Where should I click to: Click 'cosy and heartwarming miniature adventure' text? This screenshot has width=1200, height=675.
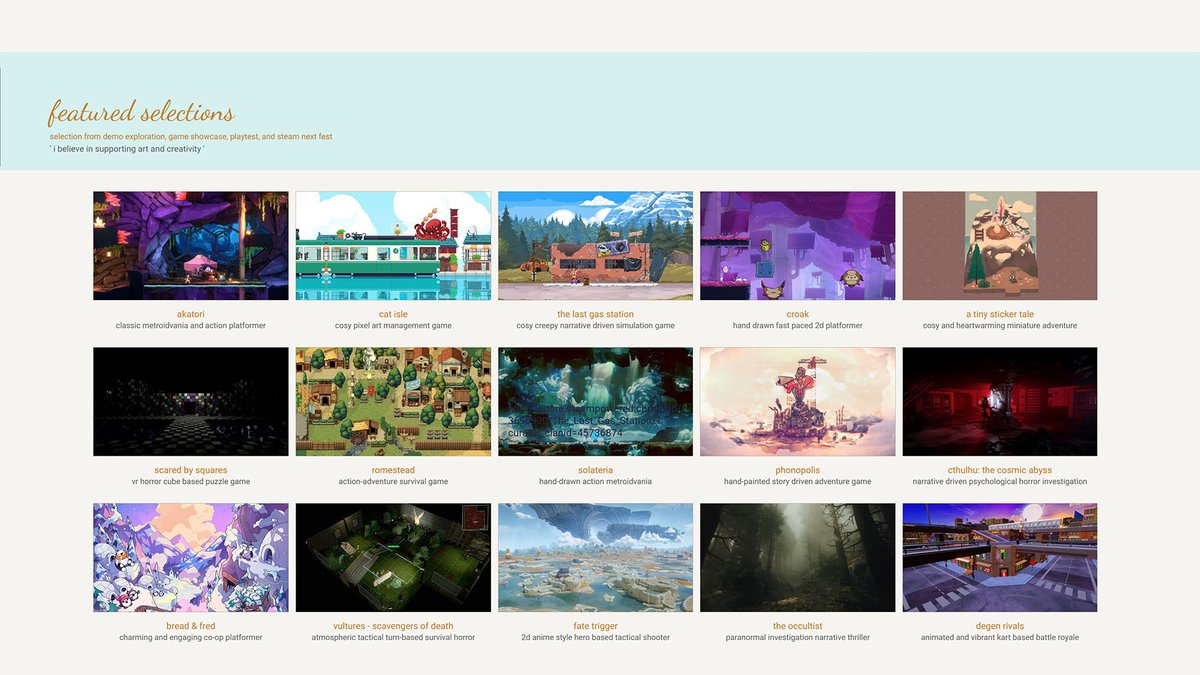pyautogui.click(x=1000, y=326)
